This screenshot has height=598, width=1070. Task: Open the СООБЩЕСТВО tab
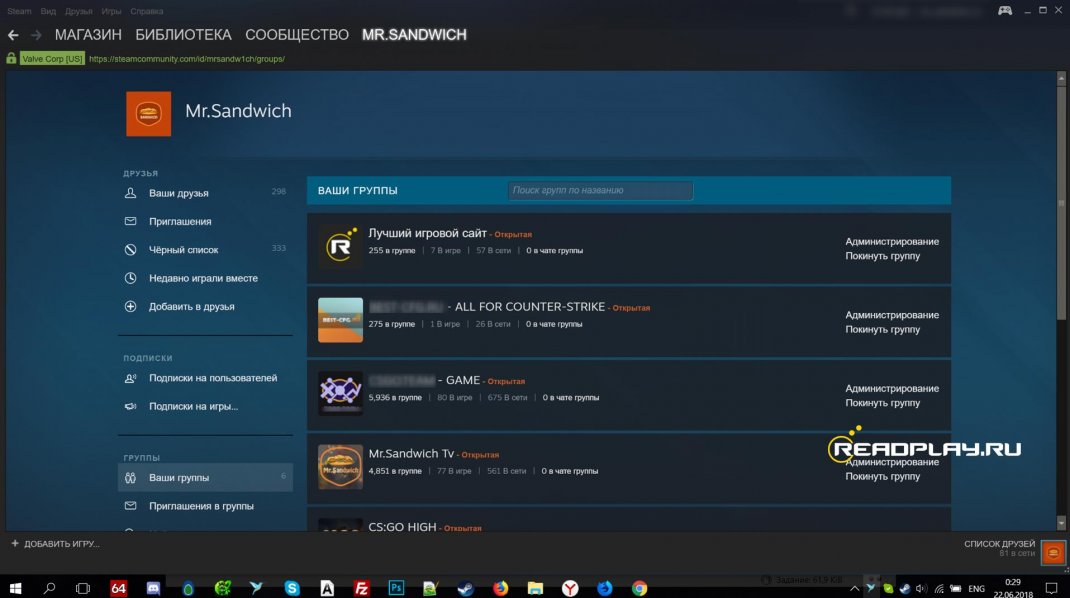click(x=297, y=35)
